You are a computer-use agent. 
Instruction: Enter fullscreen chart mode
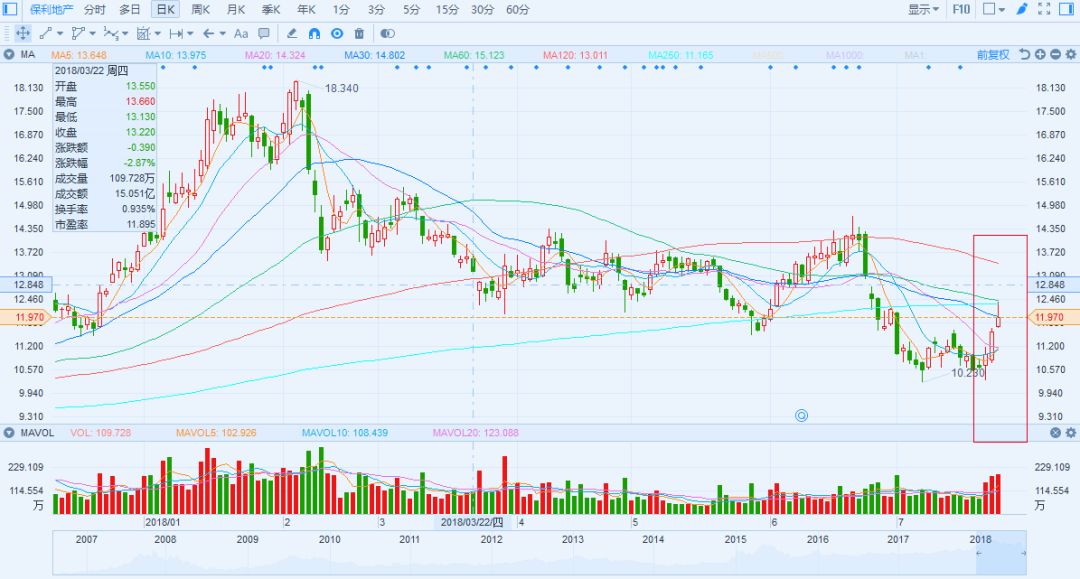click(x=1044, y=9)
